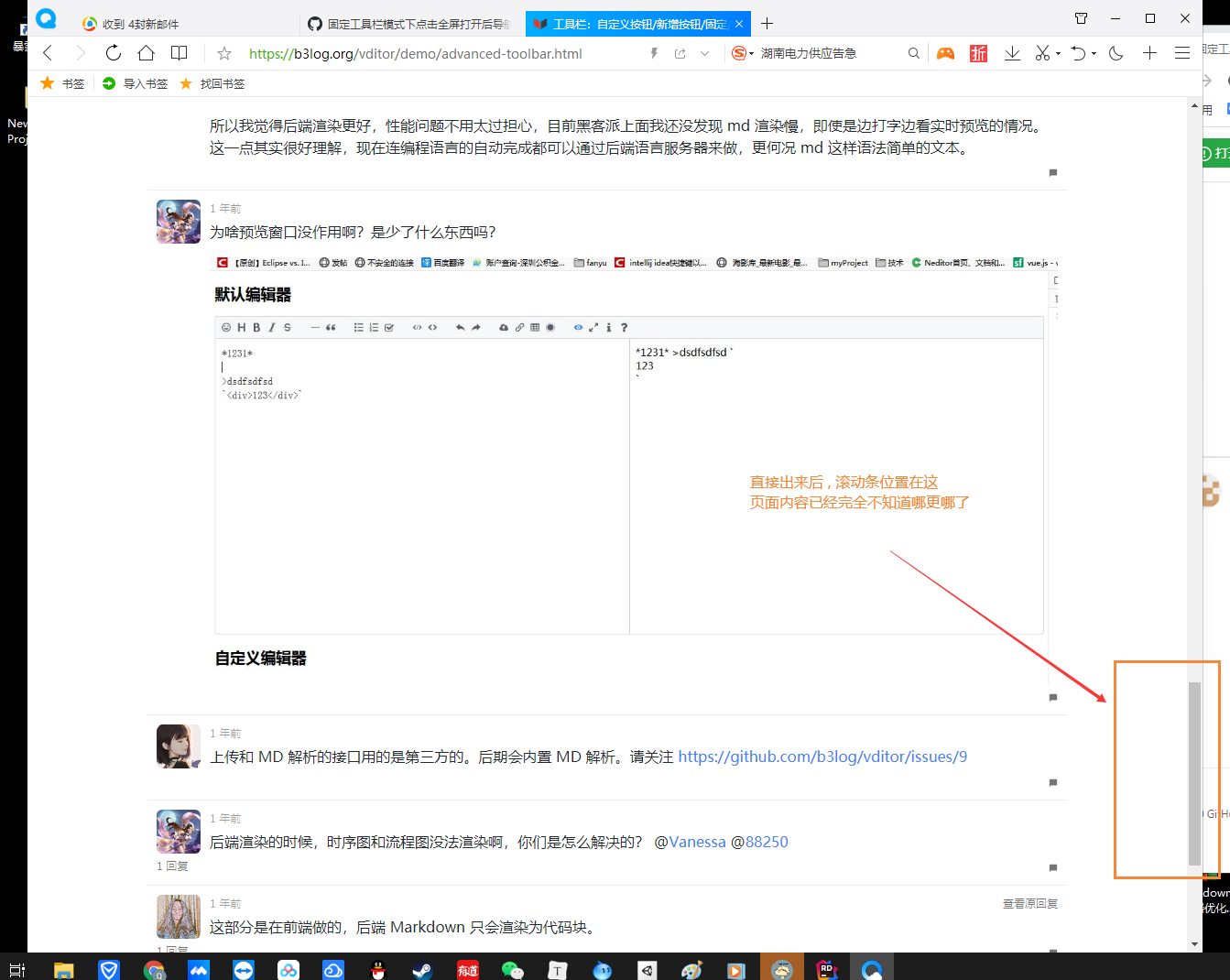Open the share options chevron in address bar
1230x980 pixels.
point(705,53)
